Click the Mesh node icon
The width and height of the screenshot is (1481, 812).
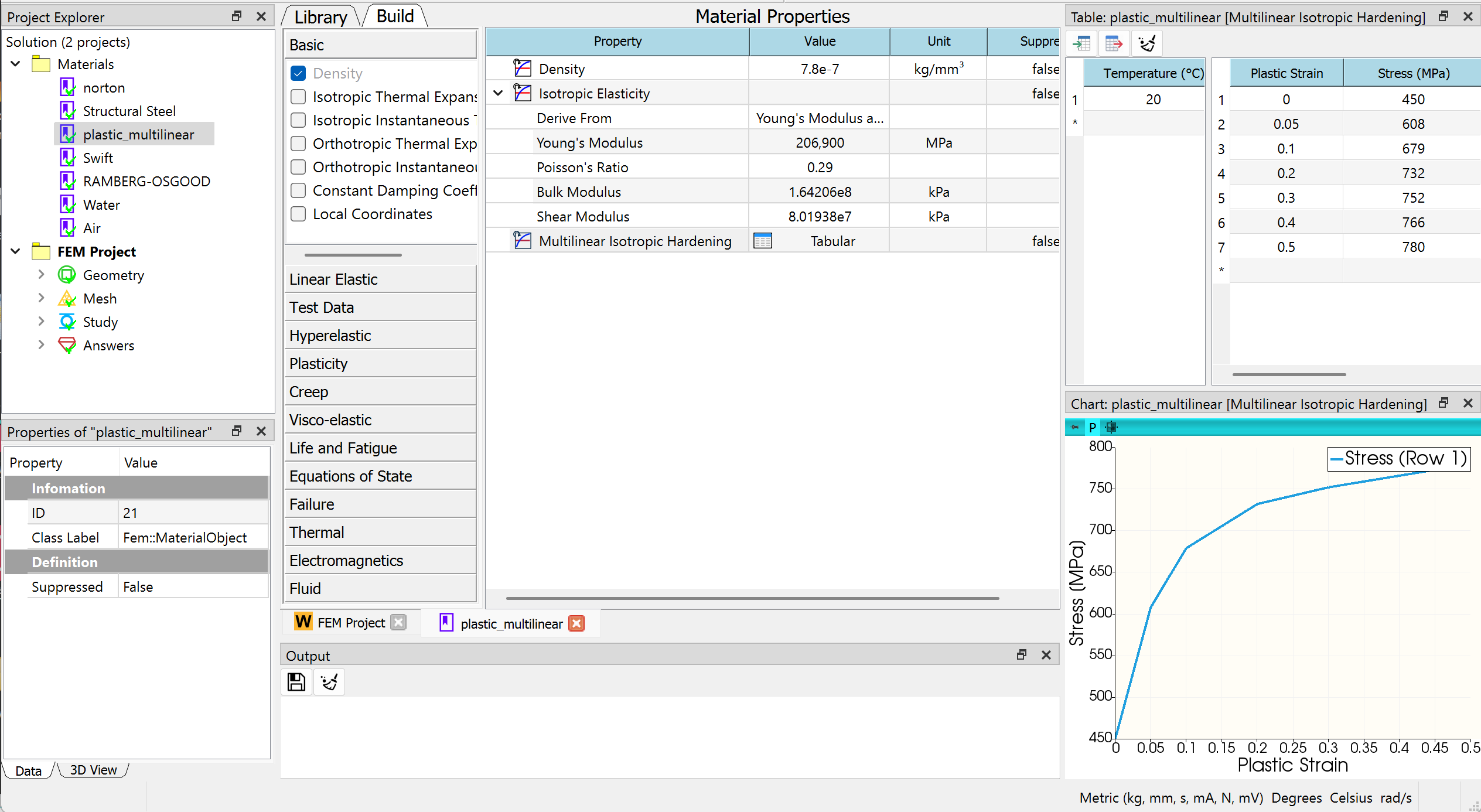[67, 298]
